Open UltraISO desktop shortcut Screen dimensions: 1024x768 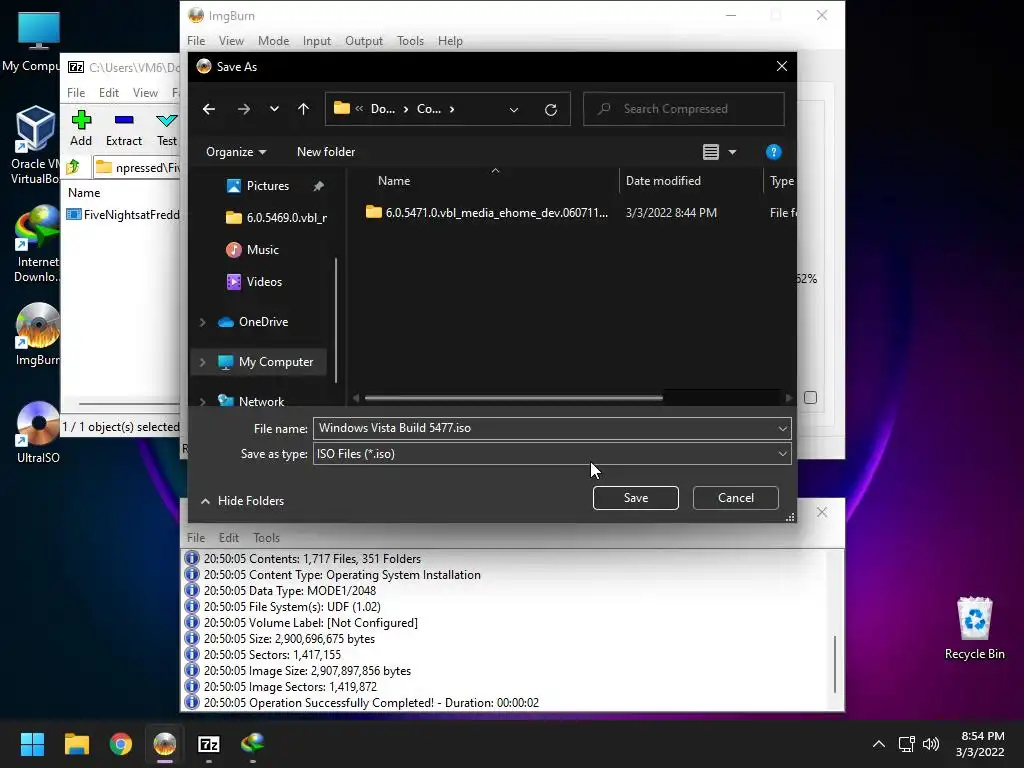click(38, 432)
